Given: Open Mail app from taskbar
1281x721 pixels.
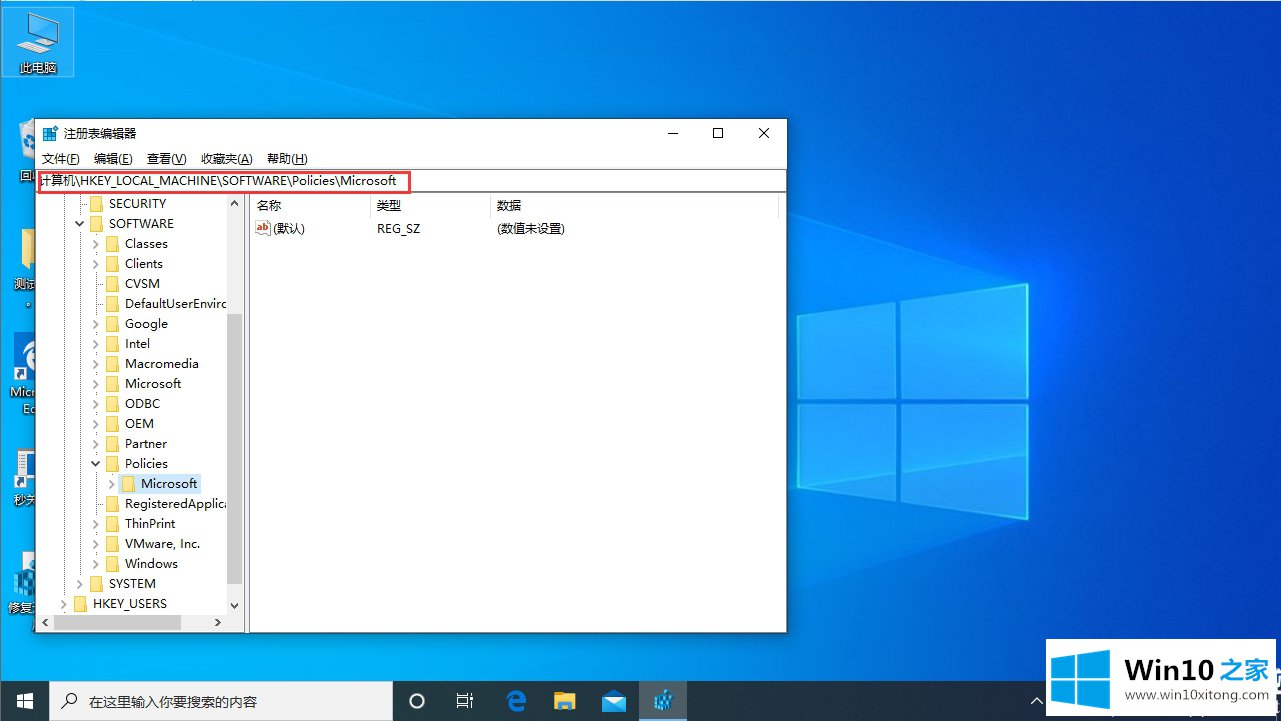Looking at the screenshot, I should [614, 701].
